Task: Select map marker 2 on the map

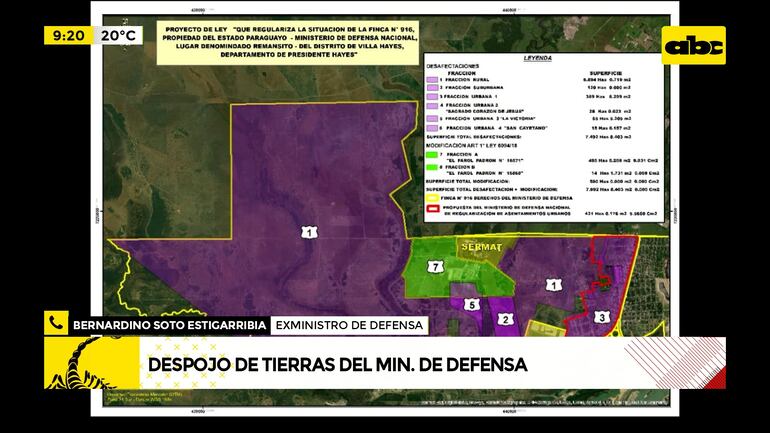Action: (507, 319)
